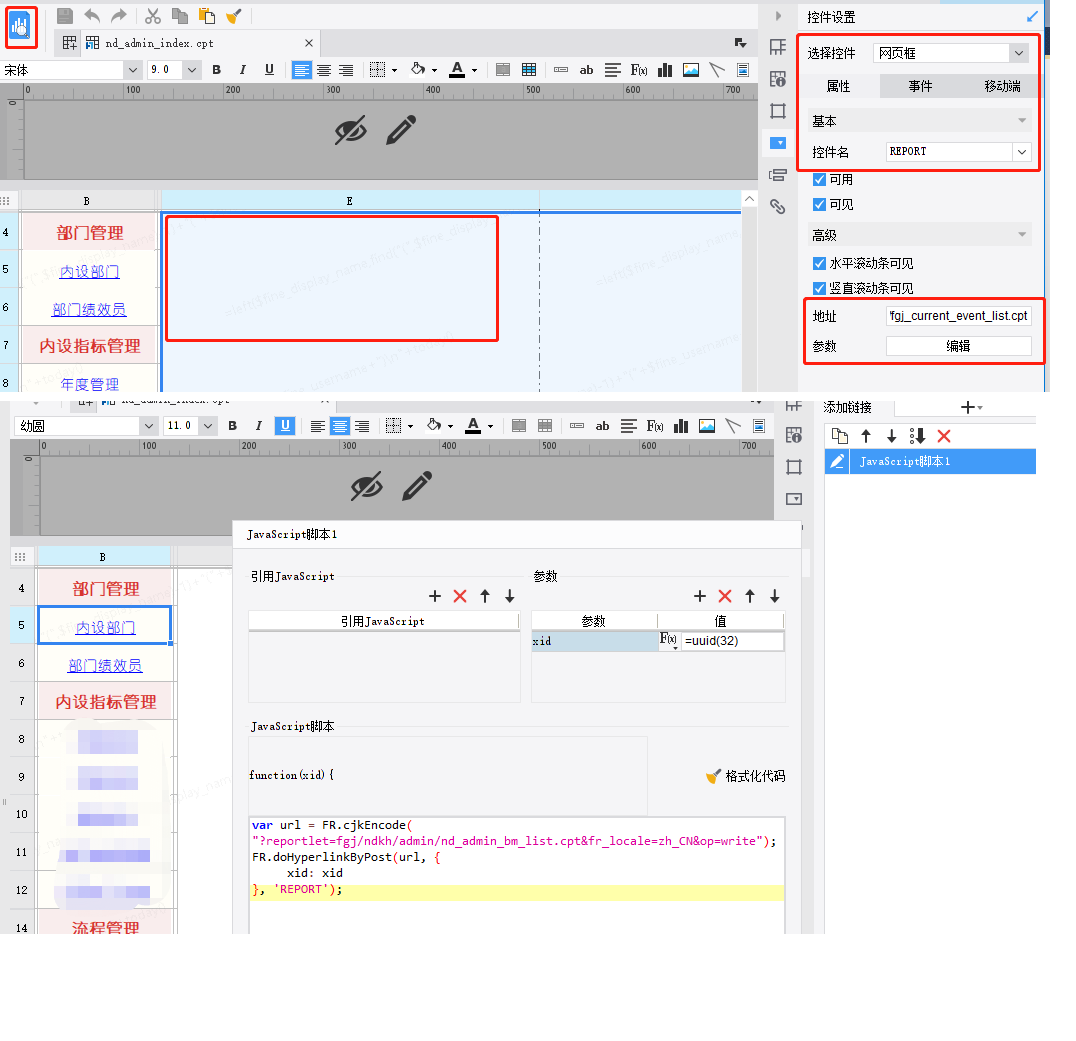Switch to the 移动端 tab
Screen dimensions: 1076x1041
coord(1002,87)
